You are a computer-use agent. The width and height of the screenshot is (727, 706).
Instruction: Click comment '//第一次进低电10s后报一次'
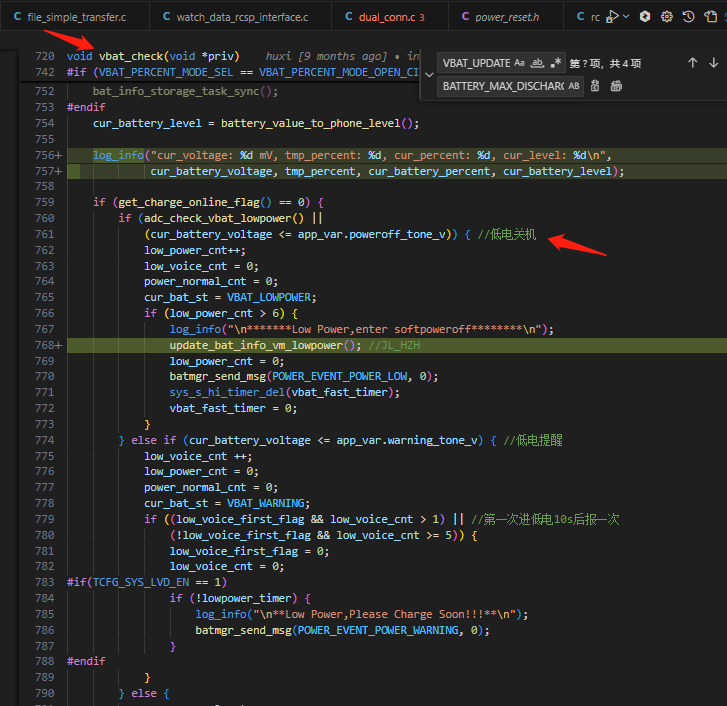545,519
